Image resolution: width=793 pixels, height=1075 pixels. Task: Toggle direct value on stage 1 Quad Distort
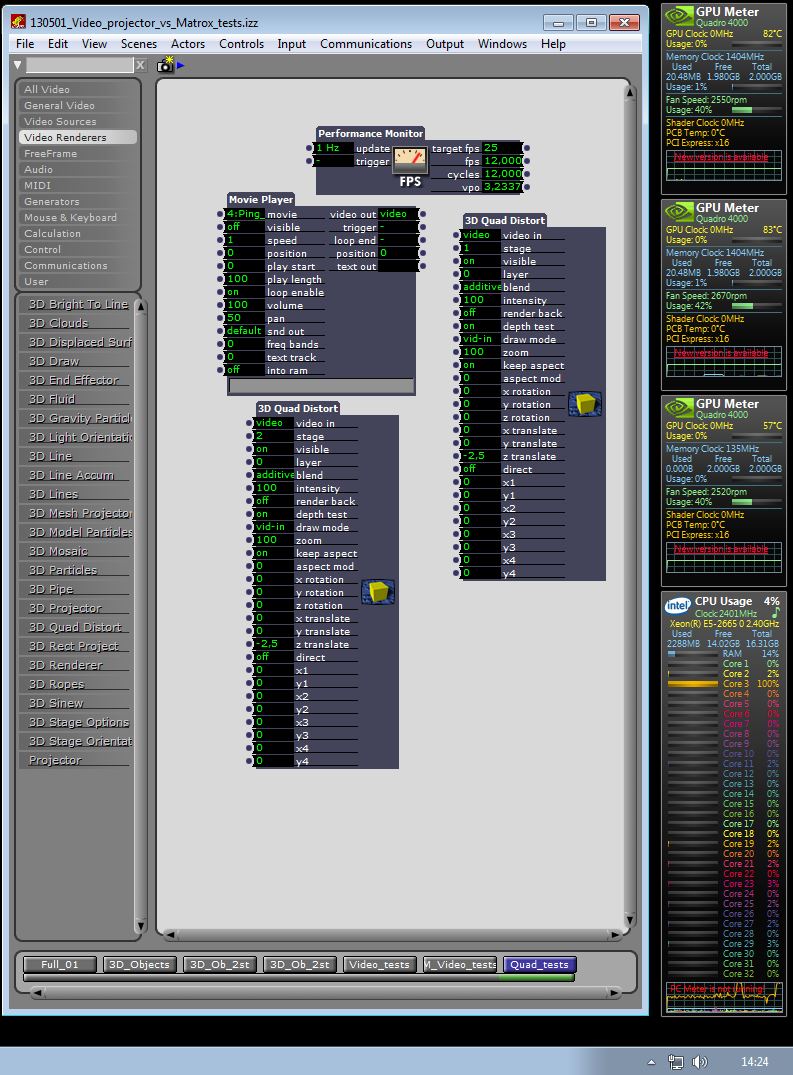point(480,469)
